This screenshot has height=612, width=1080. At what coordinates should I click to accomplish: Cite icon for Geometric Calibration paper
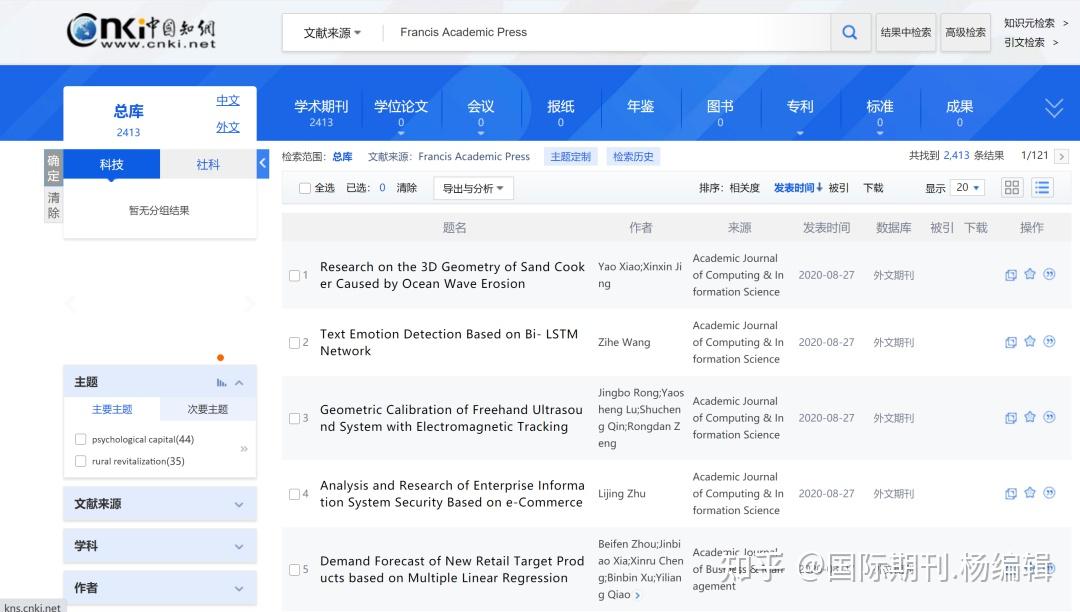click(x=1049, y=417)
